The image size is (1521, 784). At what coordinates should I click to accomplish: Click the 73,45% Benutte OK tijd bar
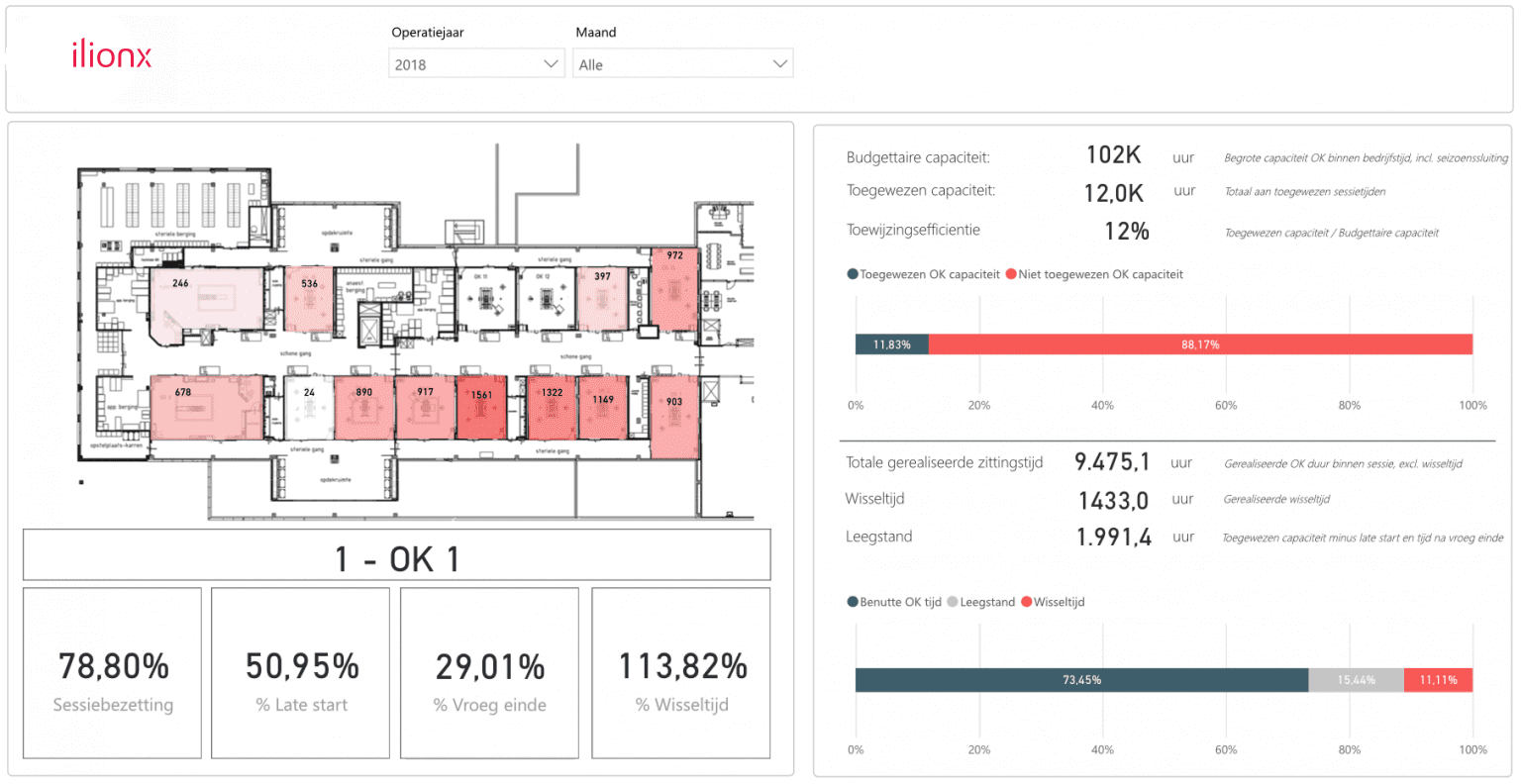coord(1081,680)
